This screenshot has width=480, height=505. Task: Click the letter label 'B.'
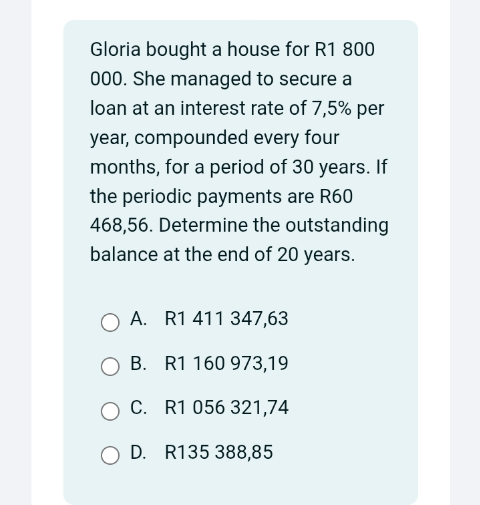pyautogui.click(x=138, y=363)
